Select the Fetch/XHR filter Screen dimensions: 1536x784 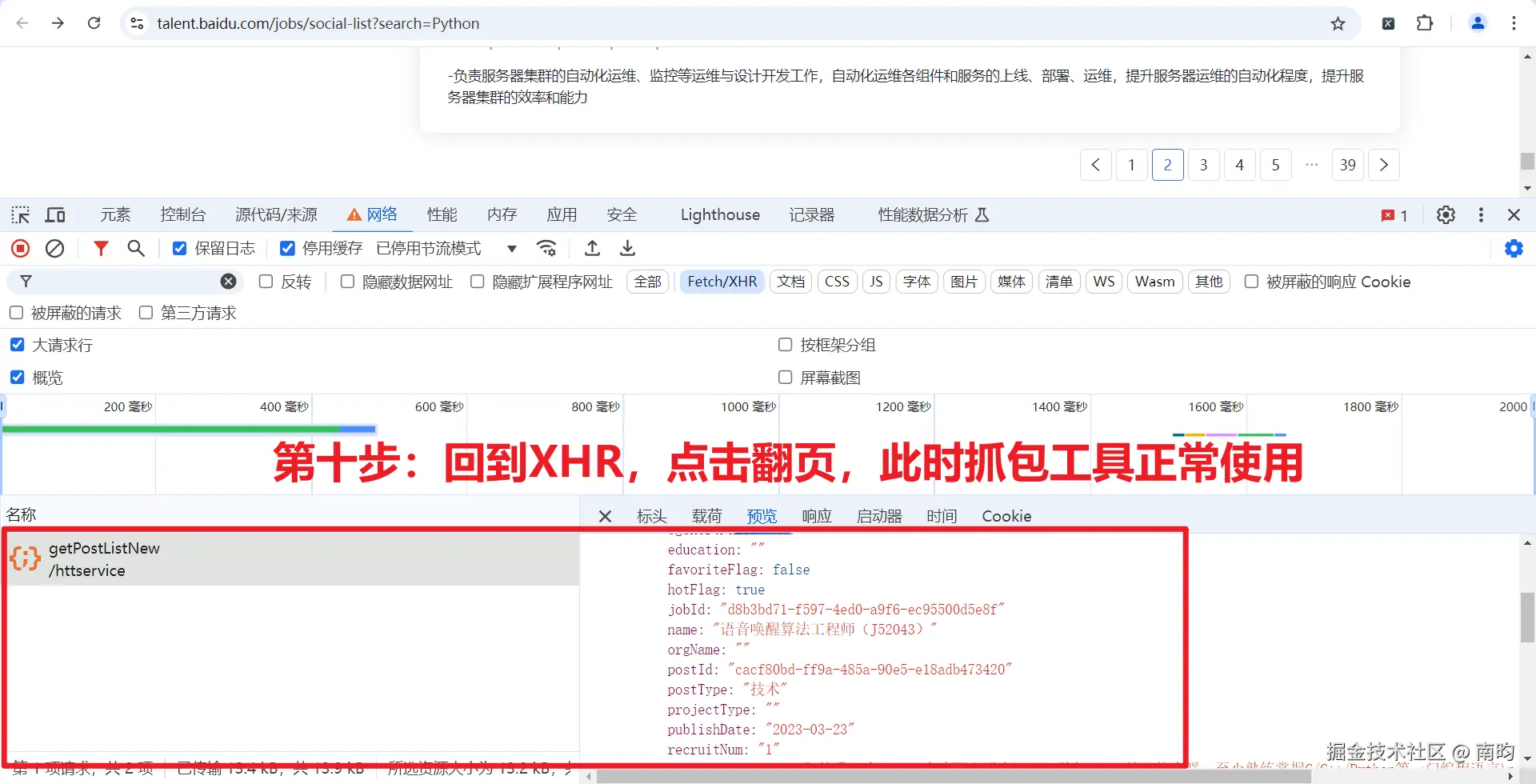[722, 281]
